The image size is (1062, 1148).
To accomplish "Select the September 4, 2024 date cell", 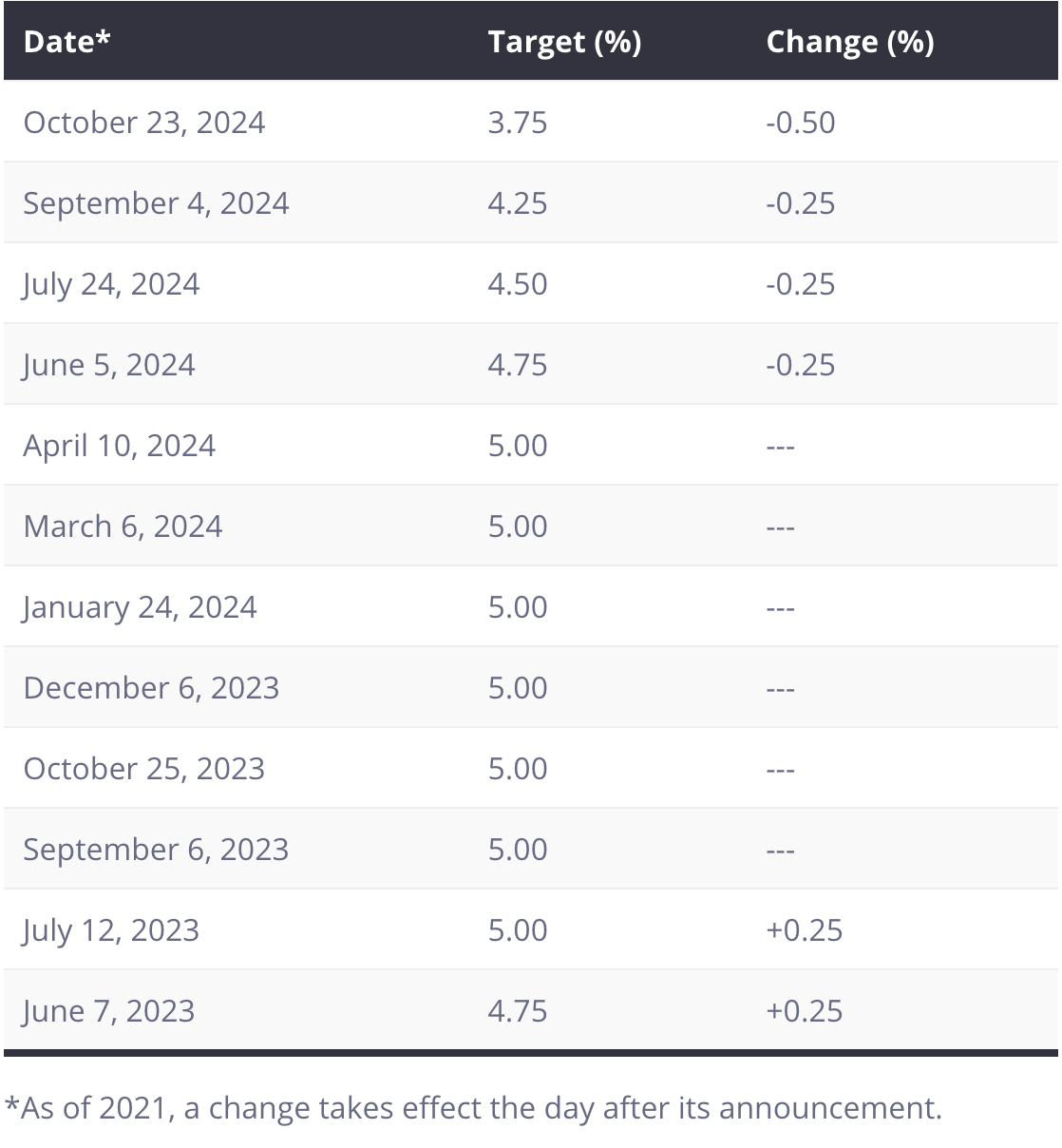I will (x=156, y=203).
